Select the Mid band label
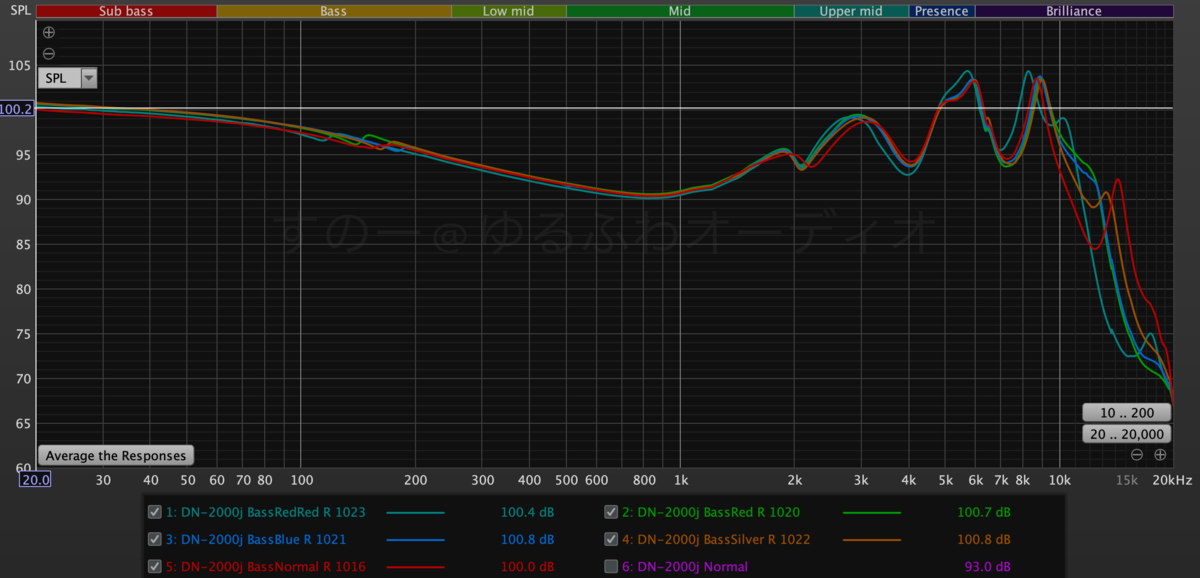1200x578 pixels. click(680, 11)
